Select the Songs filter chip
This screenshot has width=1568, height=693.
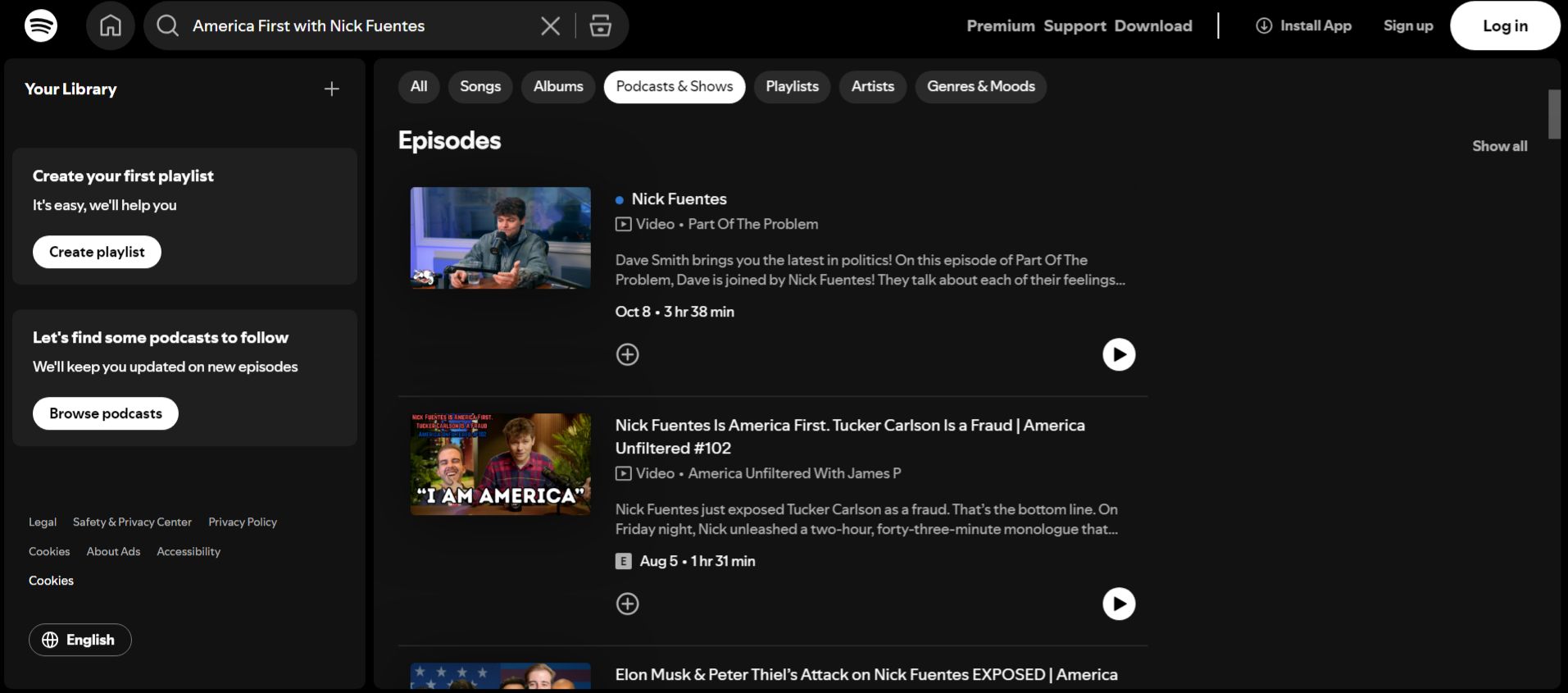[x=480, y=86]
